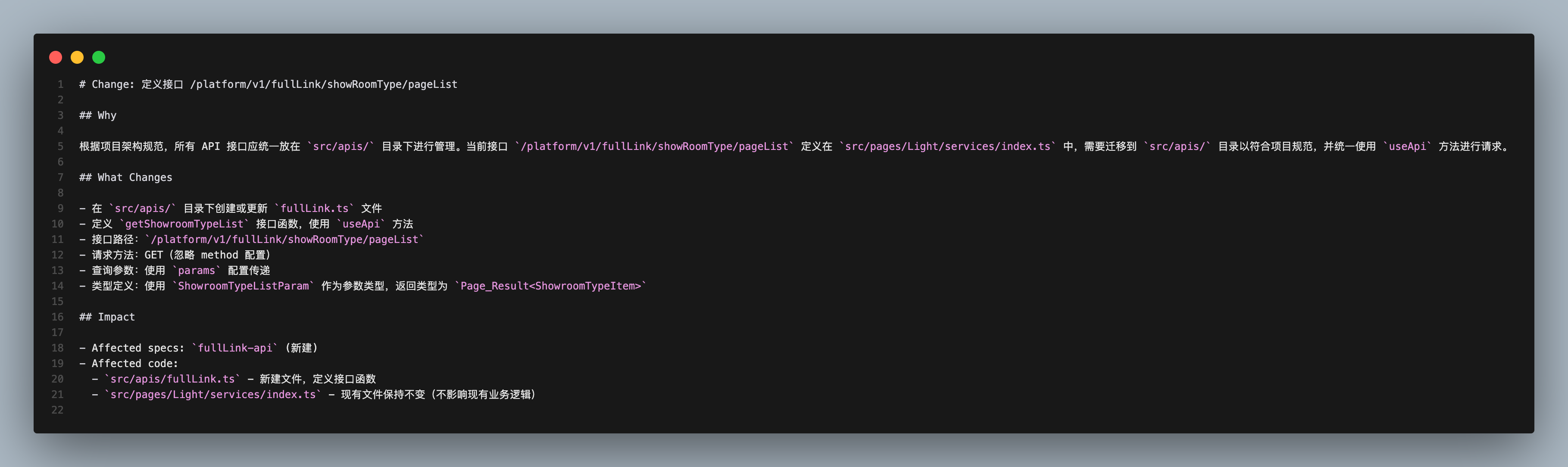Click the `fullLink-api` spec name
This screenshot has height=467, width=1568.
point(235,348)
